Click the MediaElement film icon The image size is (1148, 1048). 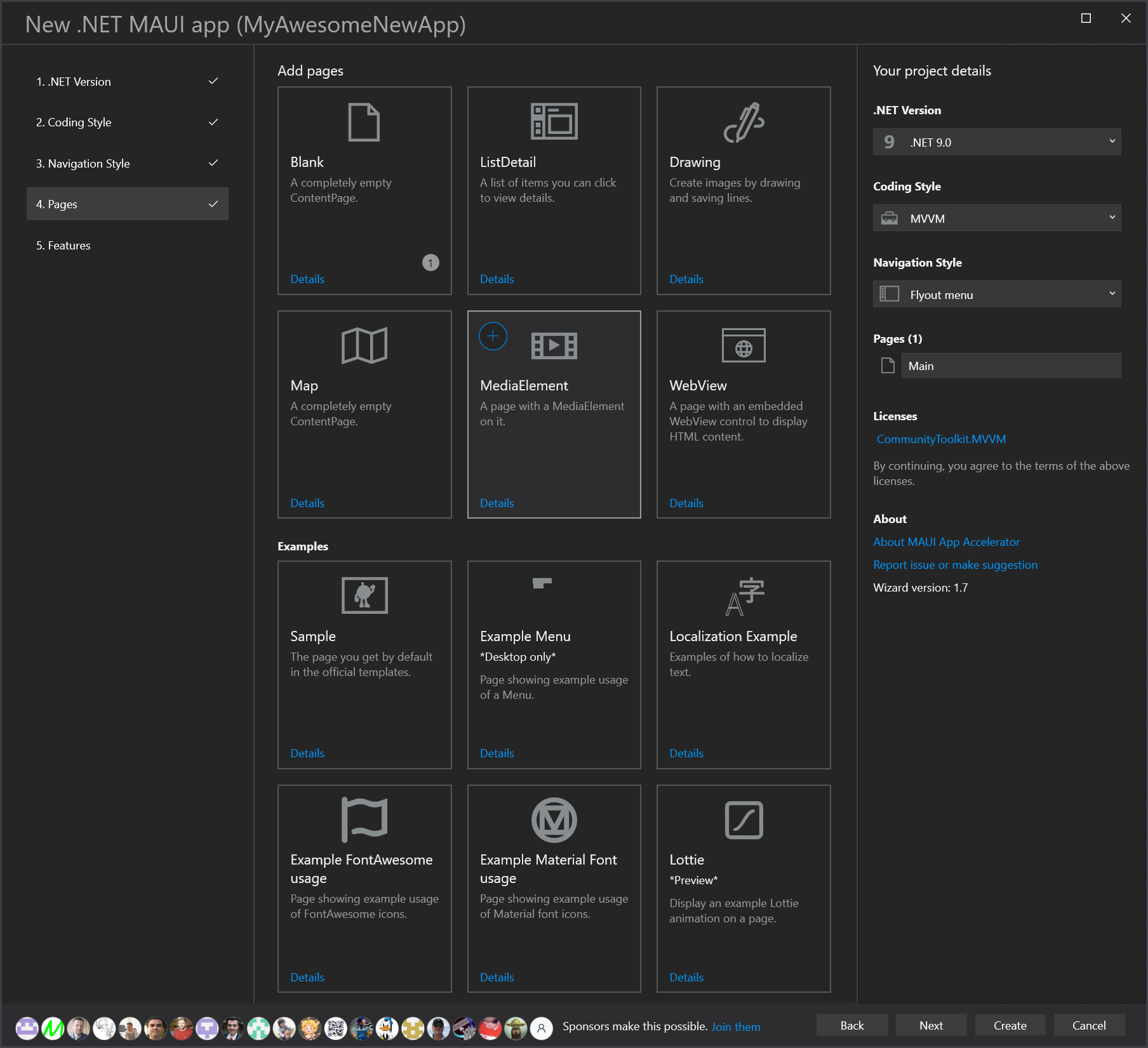tap(554, 345)
